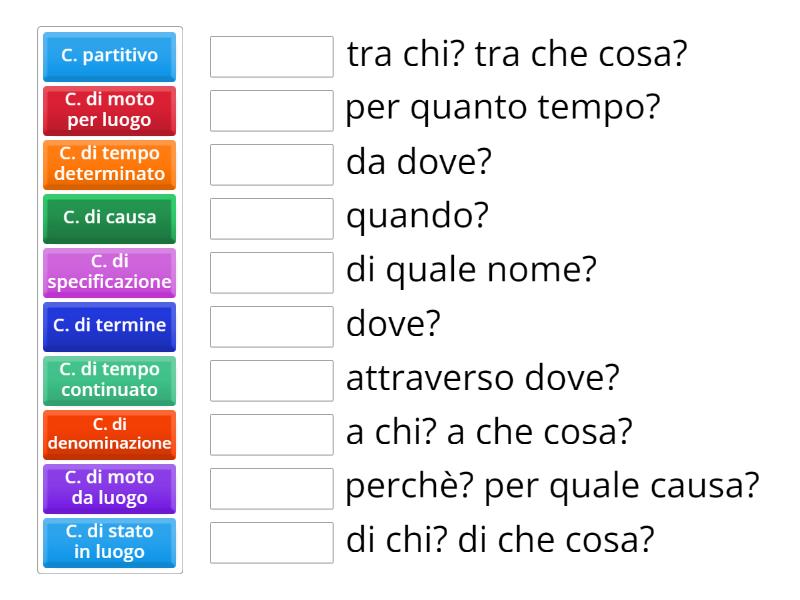Screen dimensions: 800x600
Task: Click the answer box beside 'tra chi? tra che cosa?'
Action: (x=271, y=57)
